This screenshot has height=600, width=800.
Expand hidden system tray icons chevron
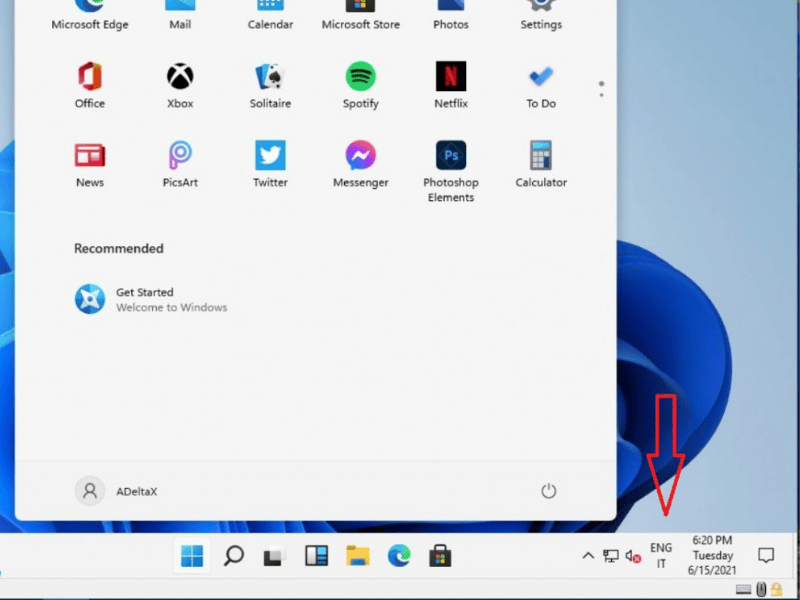(x=588, y=556)
